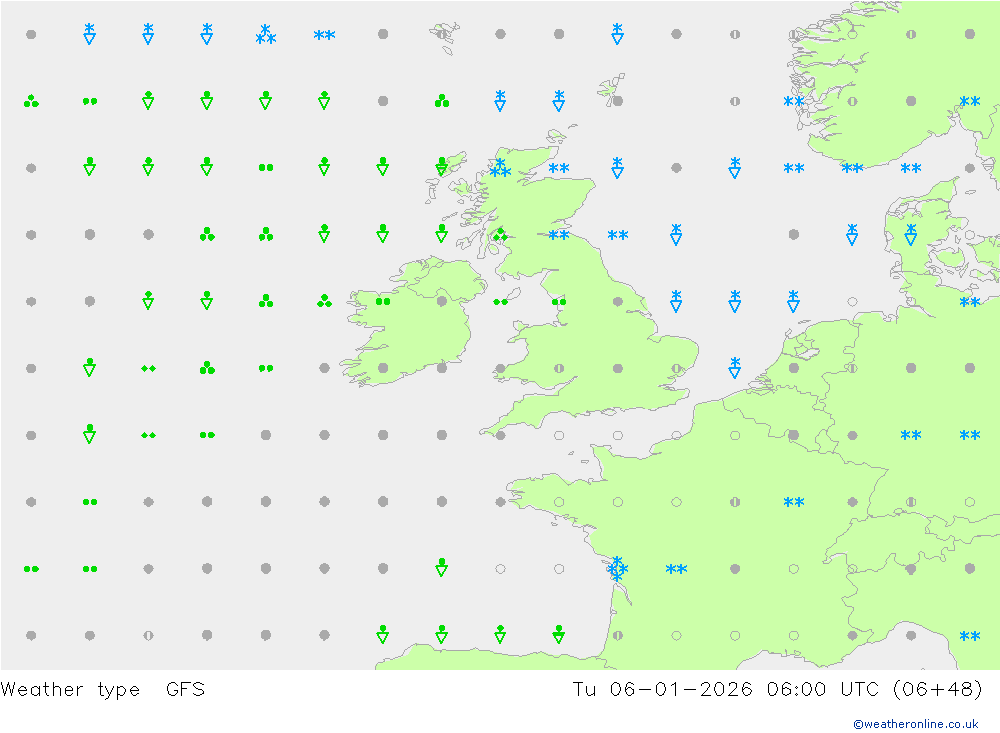The image size is (1000, 733).
Task: Select the snow symbol over western Scotland's islands
Action: [500, 169]
